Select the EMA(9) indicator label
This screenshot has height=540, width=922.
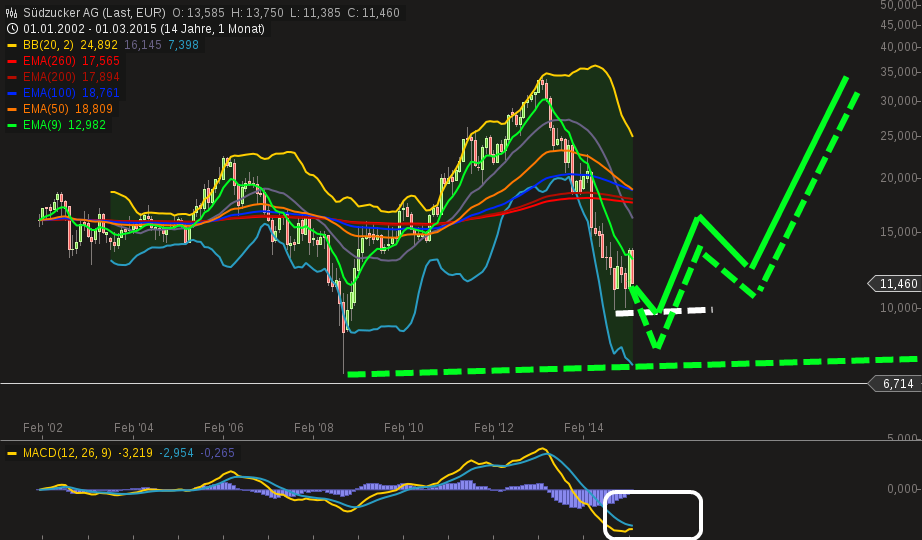[42, 125]
